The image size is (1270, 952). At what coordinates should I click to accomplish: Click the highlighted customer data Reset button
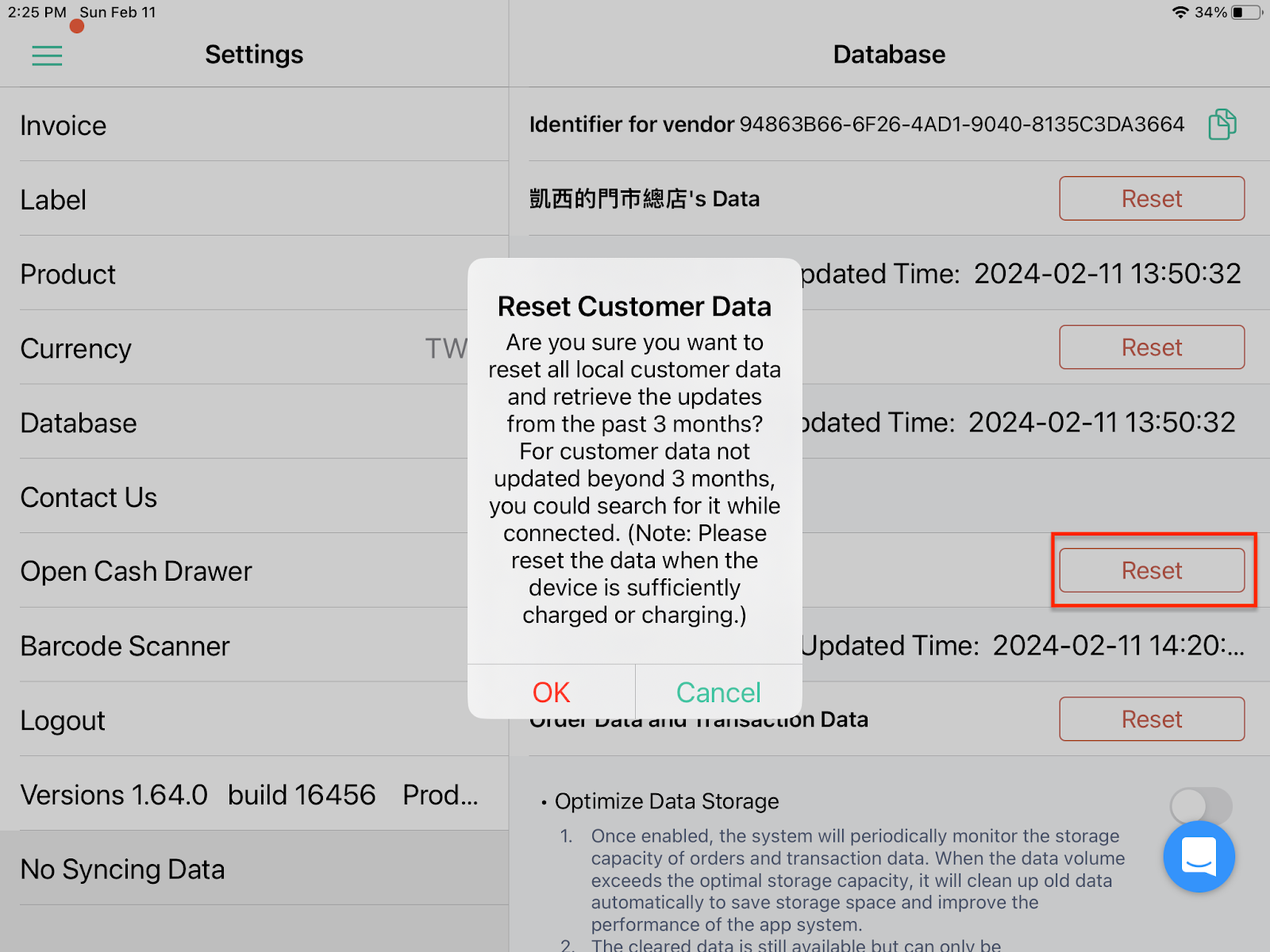pos(1152,570)
